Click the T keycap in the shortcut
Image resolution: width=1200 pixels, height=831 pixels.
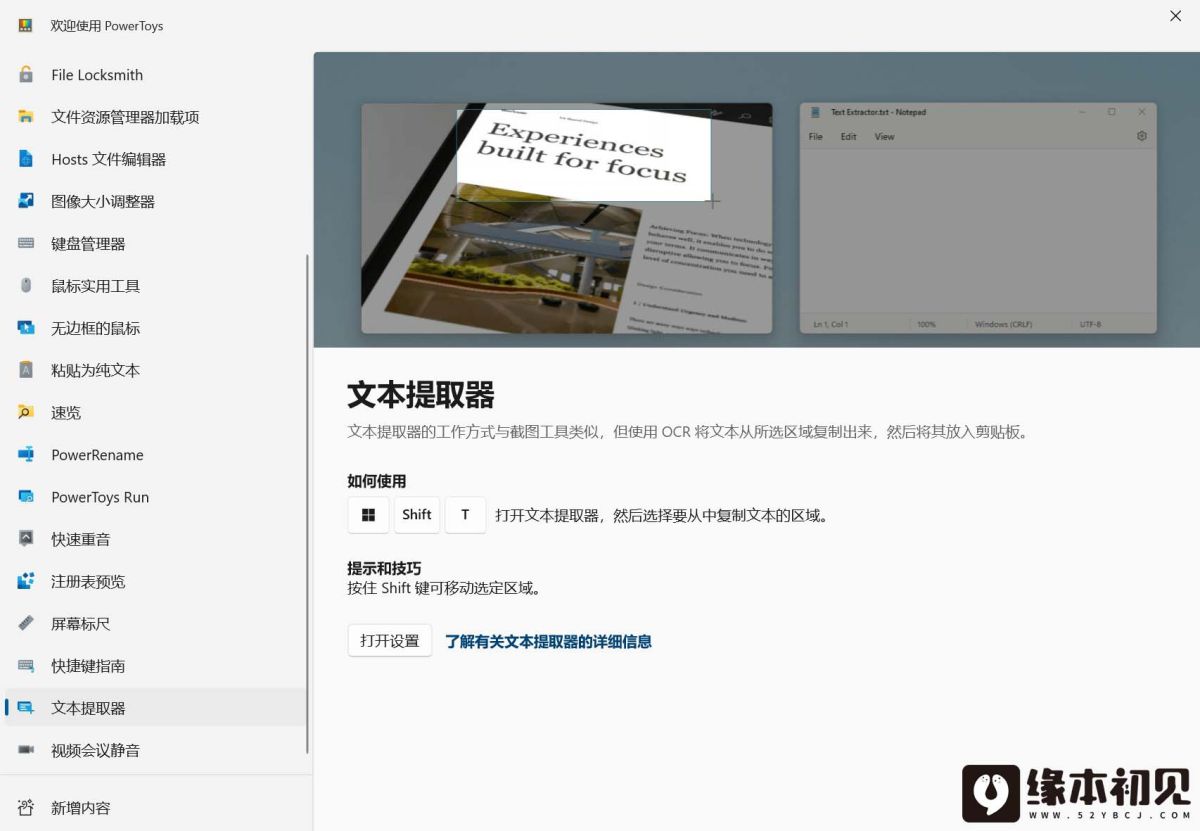tap(465, 515)
